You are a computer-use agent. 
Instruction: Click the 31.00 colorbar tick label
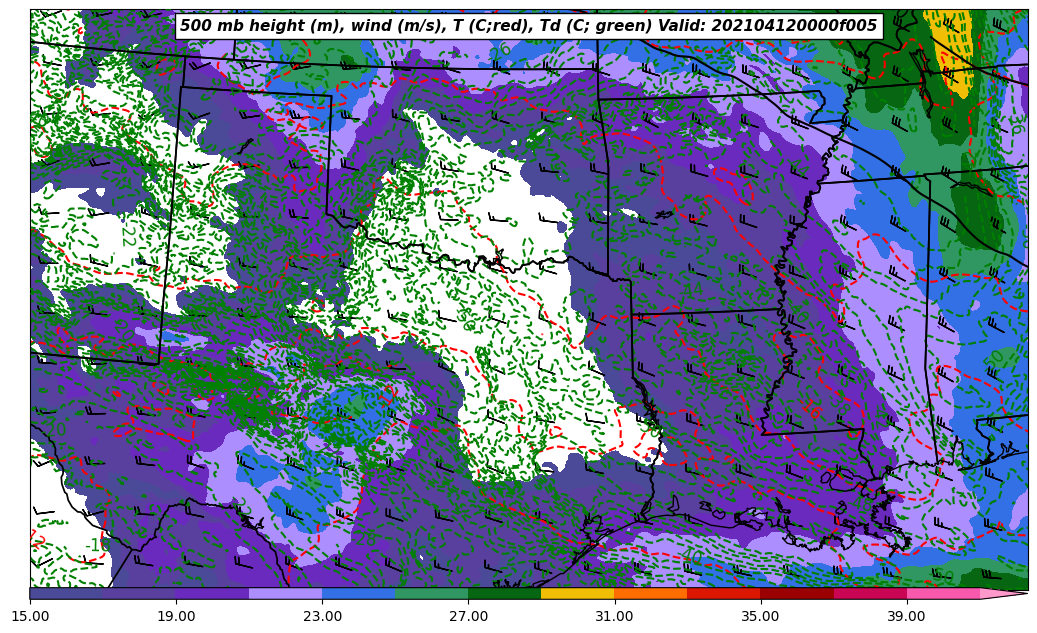click(x=614, y=616)
